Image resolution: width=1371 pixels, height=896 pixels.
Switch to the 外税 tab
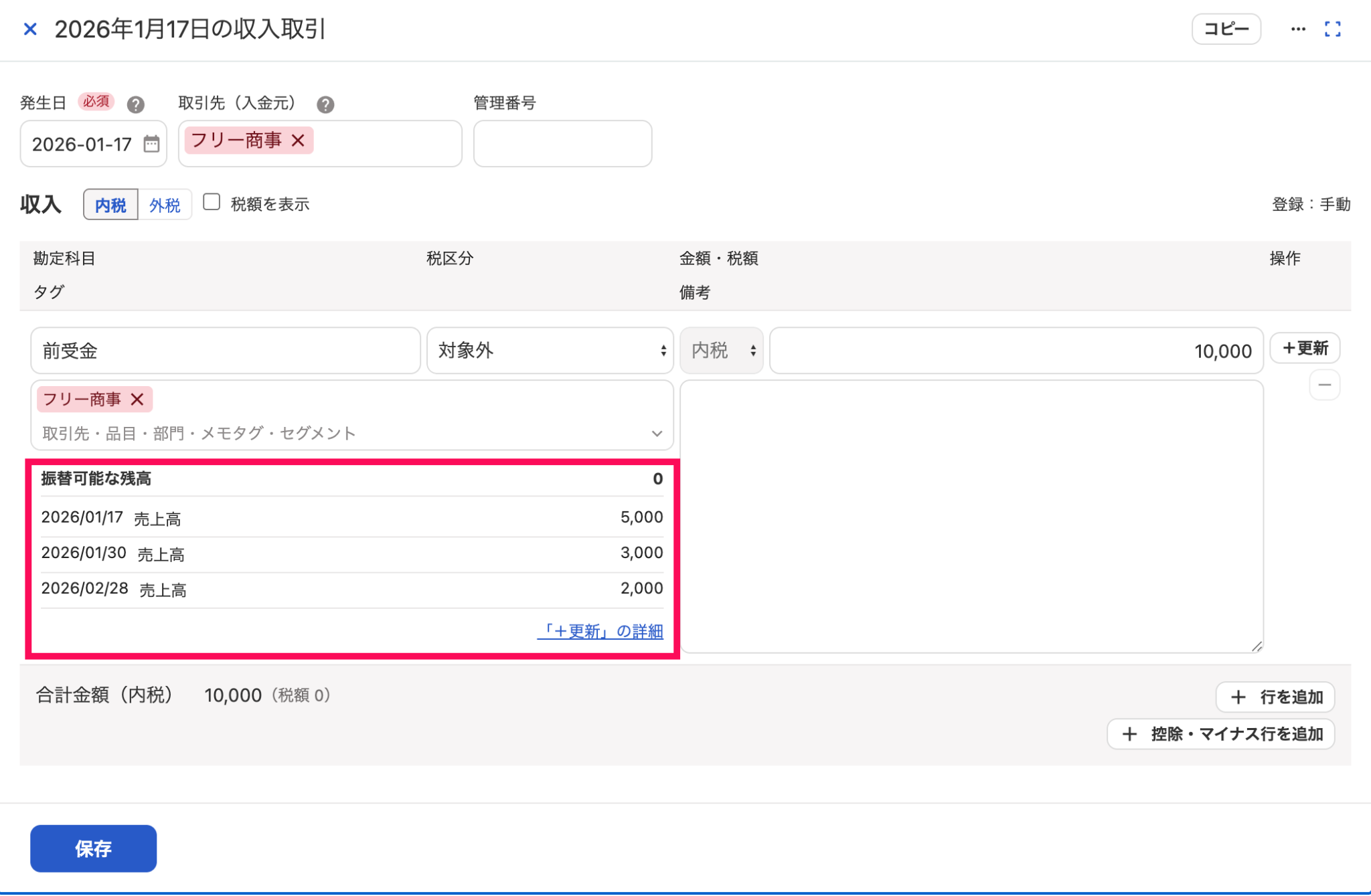pos(165,205)
